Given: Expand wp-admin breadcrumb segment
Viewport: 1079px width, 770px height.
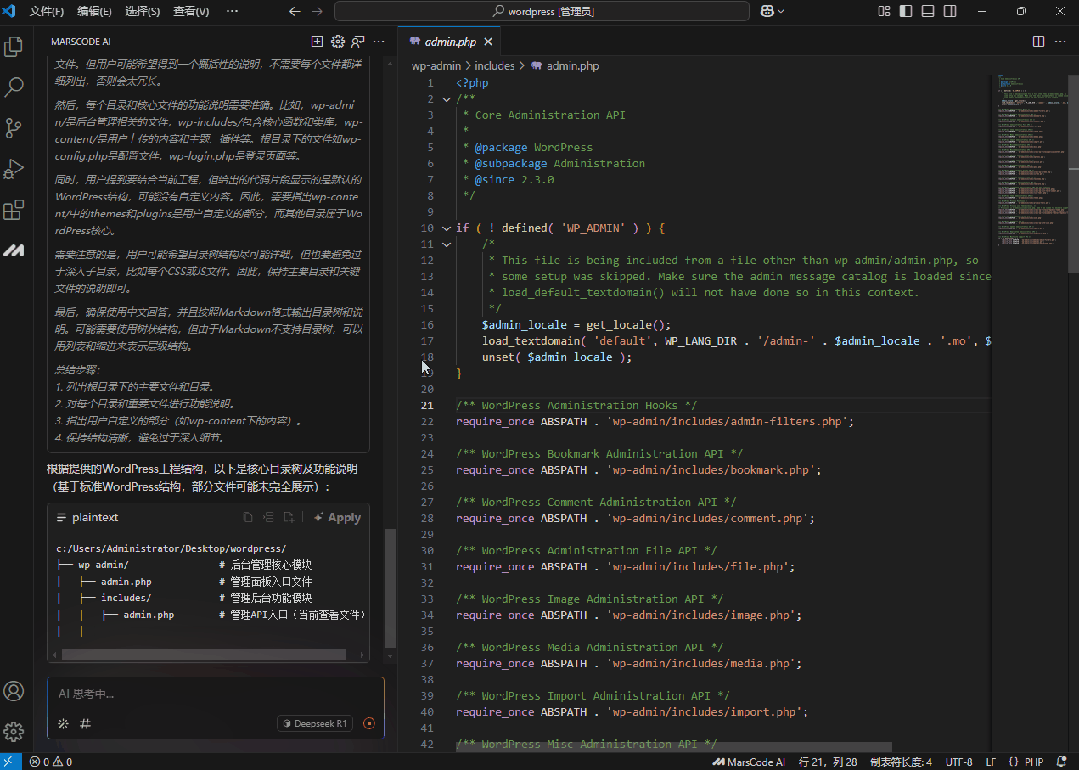Looking at the screenshot, I should pos(436,66).
